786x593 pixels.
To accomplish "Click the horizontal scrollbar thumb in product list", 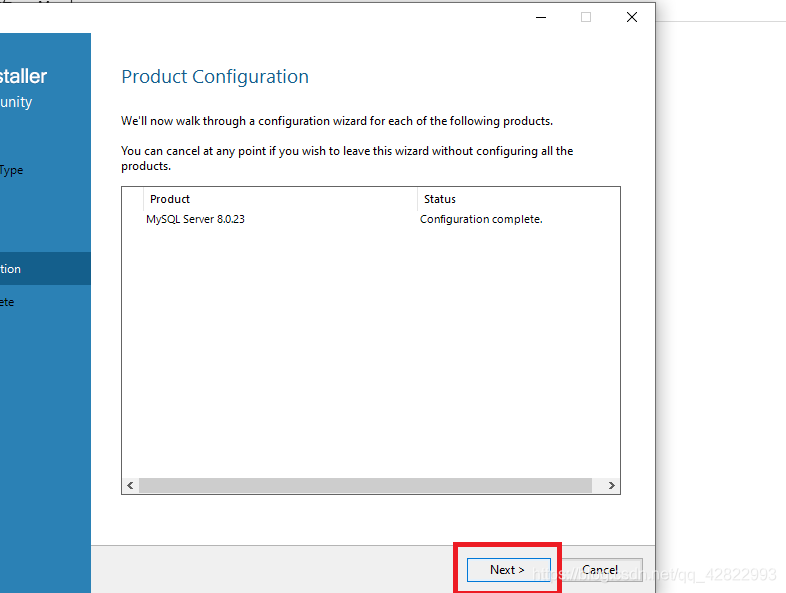I will (x=365, y=485).
